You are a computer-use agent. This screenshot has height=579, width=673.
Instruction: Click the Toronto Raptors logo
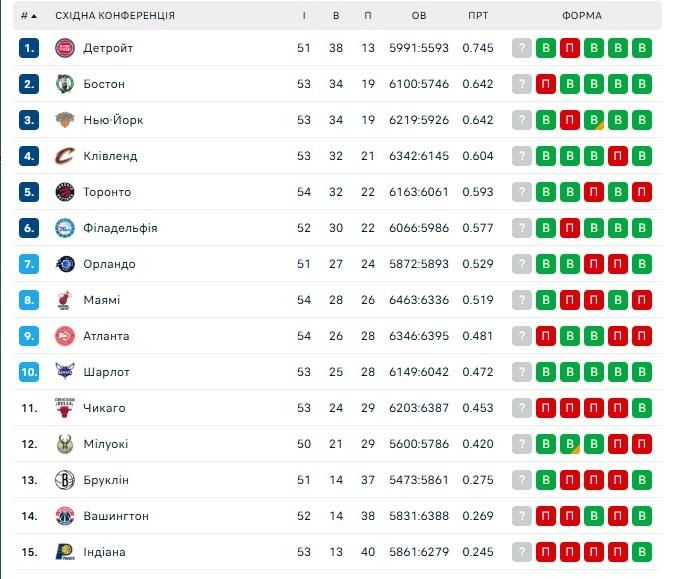65,192
